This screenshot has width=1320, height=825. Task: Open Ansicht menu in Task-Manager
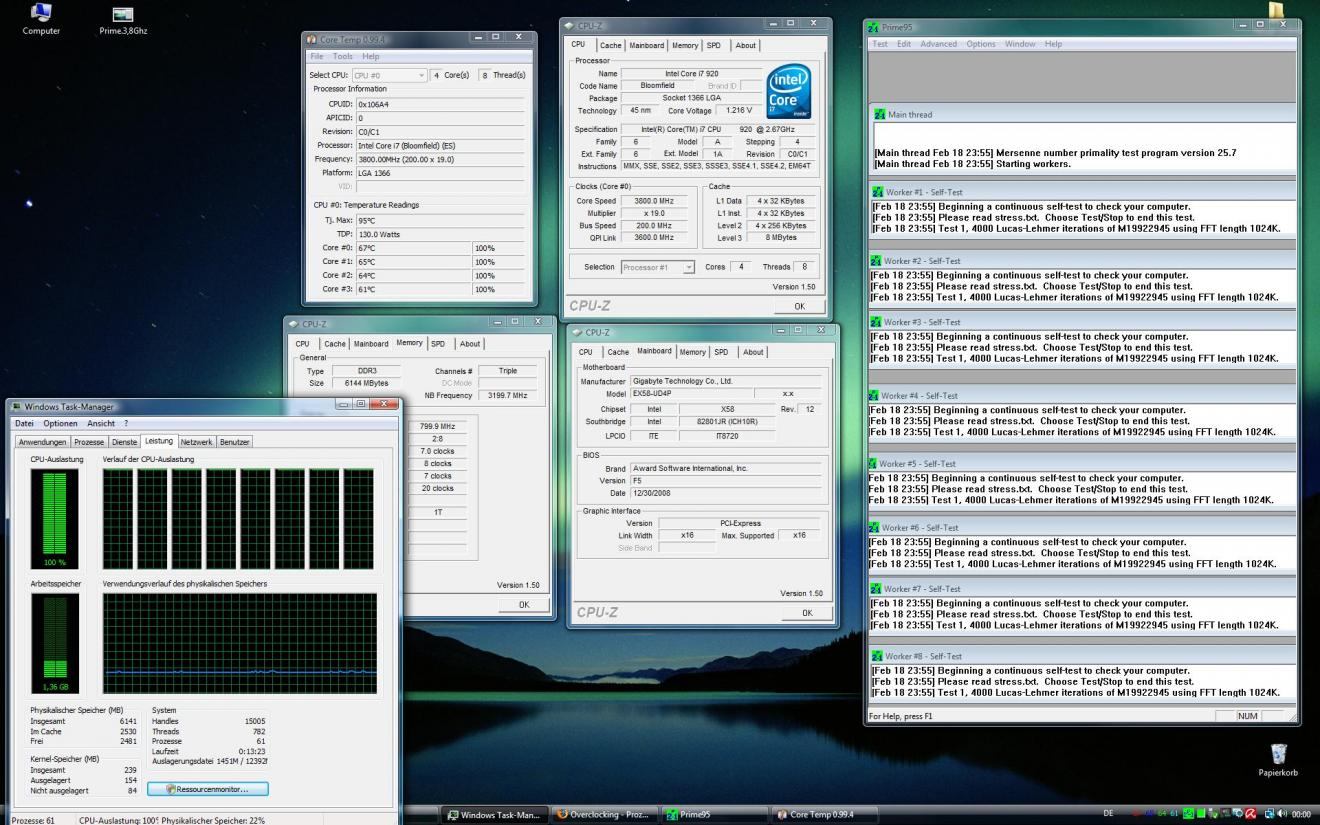tap(101, 424)
